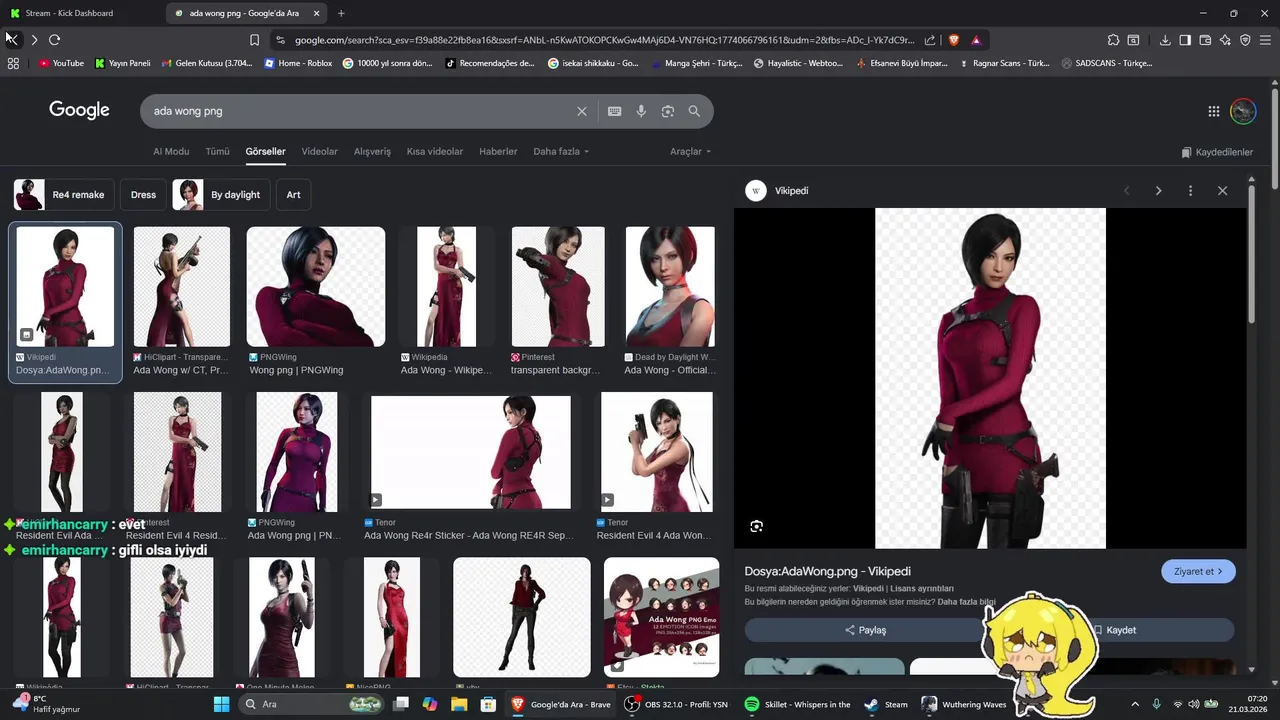Close the image preview panel
Screen dimensions: 1280x720
point(1222,190)
